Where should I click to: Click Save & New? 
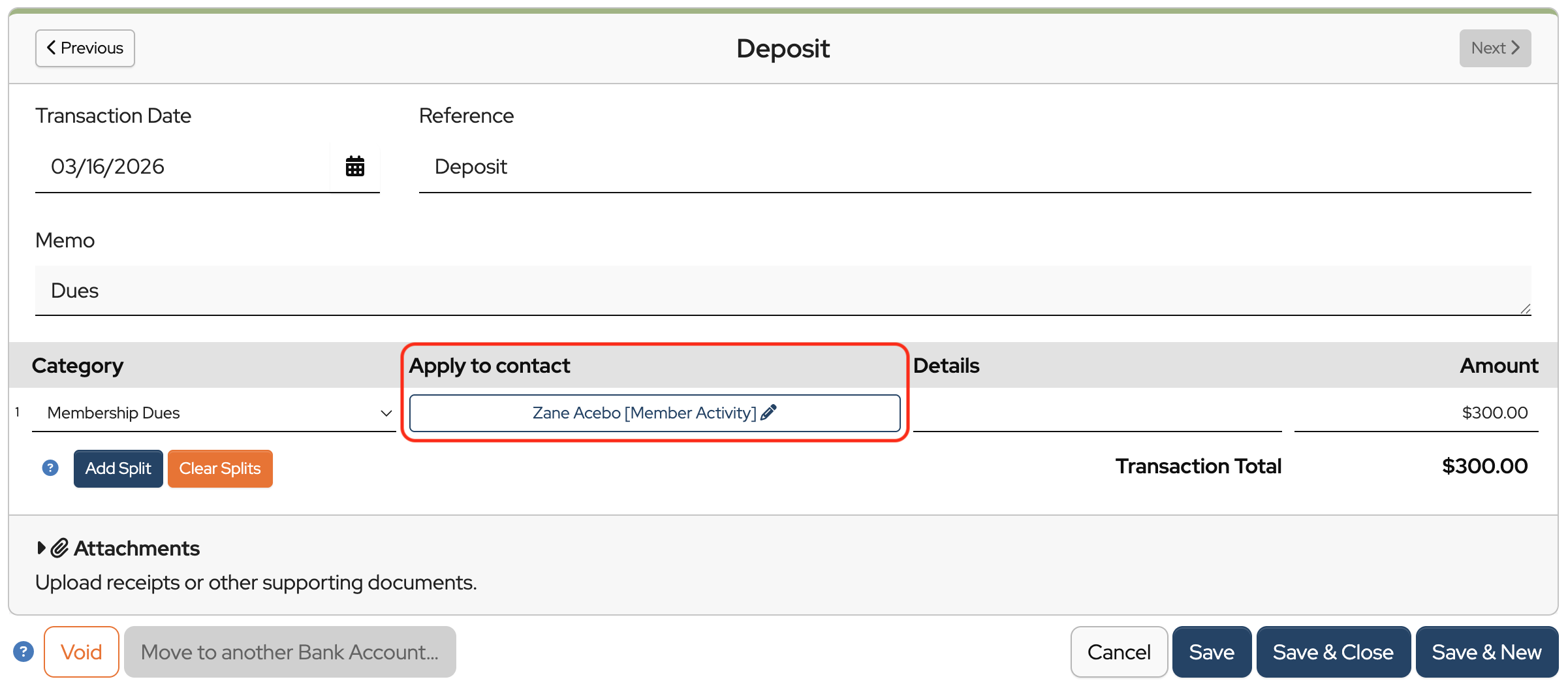pyautogui.click(x=1486, y=652)
